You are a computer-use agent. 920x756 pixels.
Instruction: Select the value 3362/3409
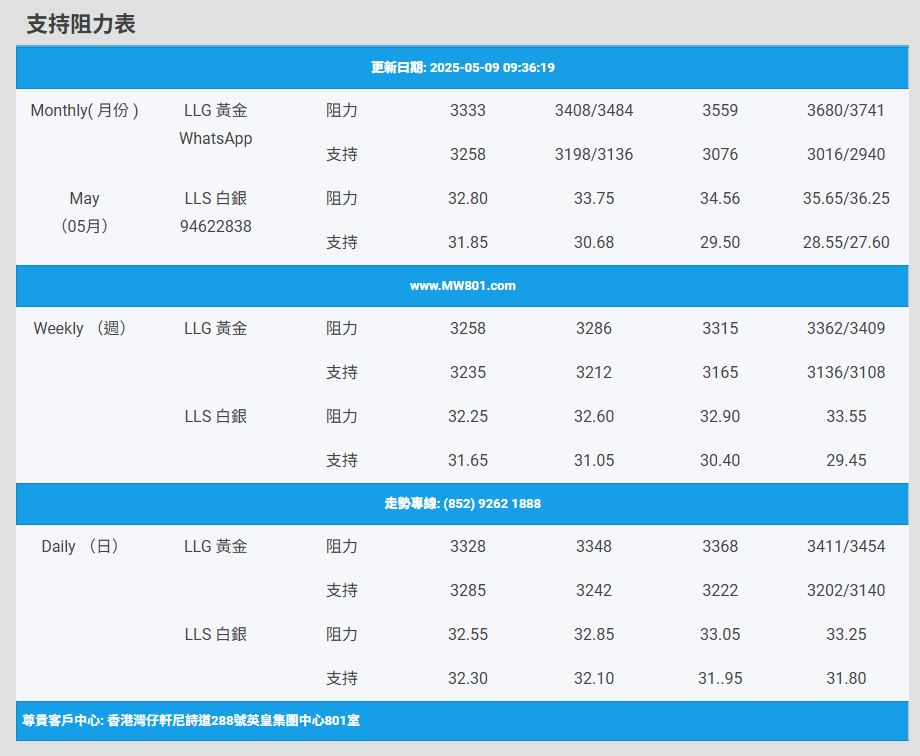845,328
